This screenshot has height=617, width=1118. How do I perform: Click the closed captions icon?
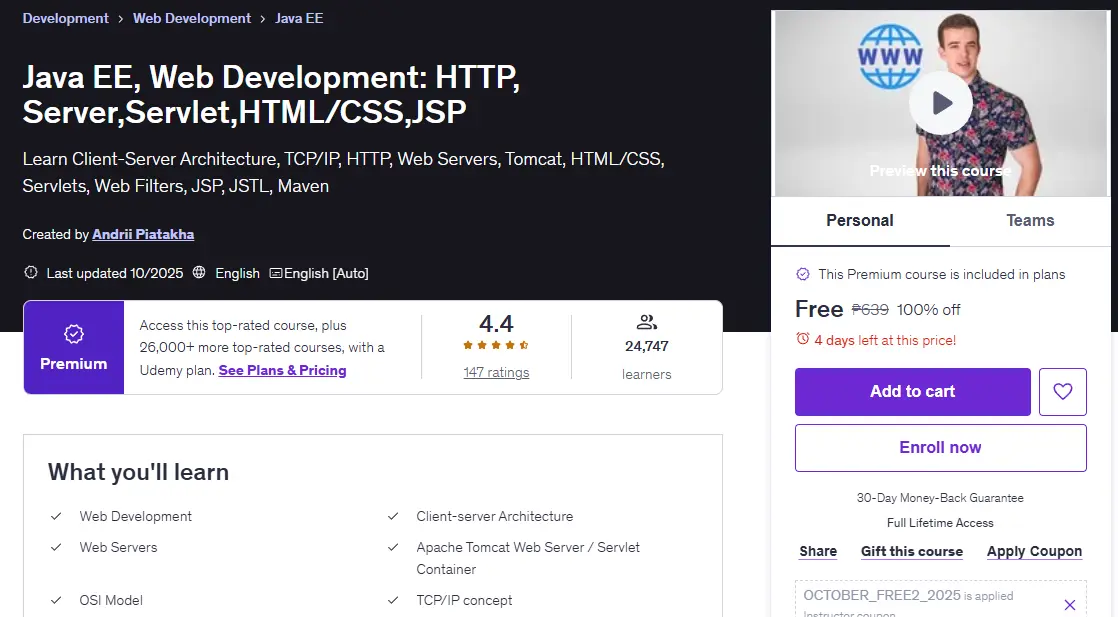click(275, 273)
